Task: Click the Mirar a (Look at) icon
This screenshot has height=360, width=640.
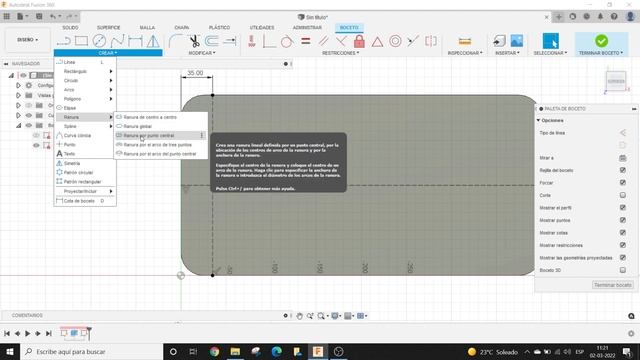Action: pyautogui.click(x=622, y=158)
